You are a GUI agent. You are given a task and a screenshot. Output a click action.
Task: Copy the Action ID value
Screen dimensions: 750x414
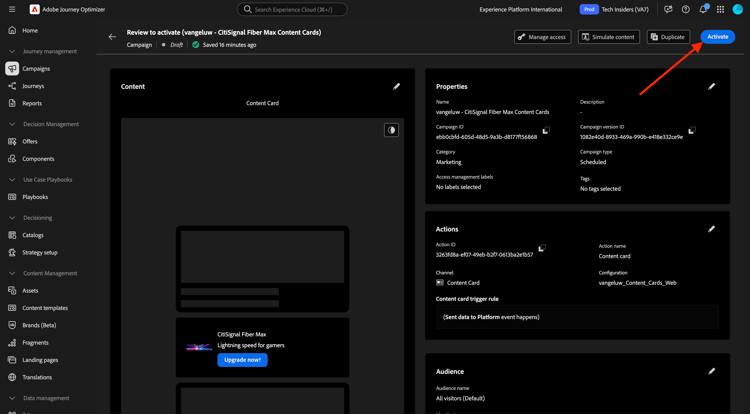click(x=542, y=248)
